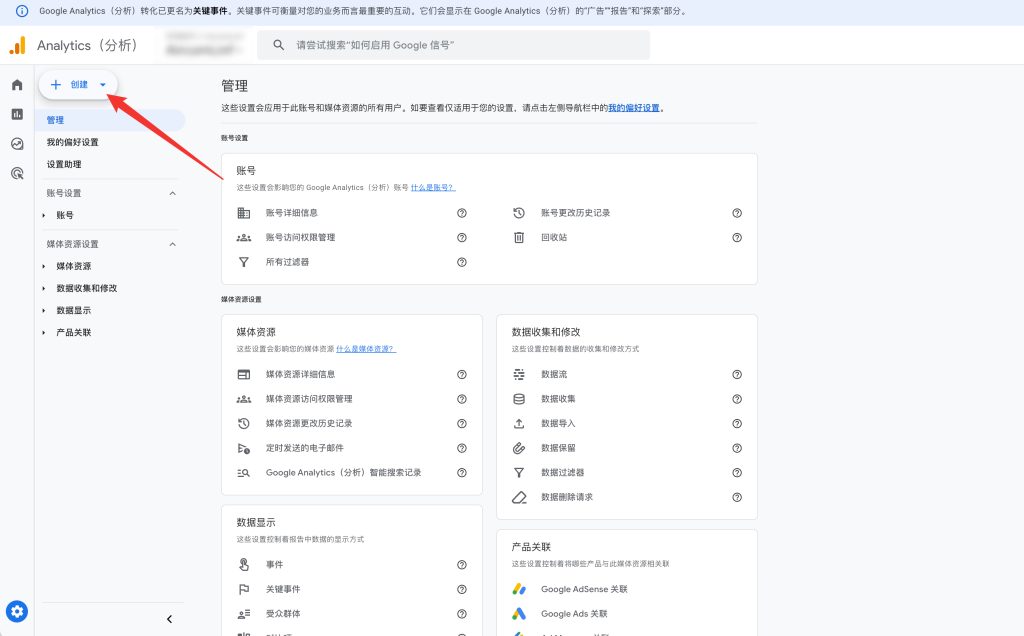
Task: Select 管理 in the sidebar menu
Action: 111,120
